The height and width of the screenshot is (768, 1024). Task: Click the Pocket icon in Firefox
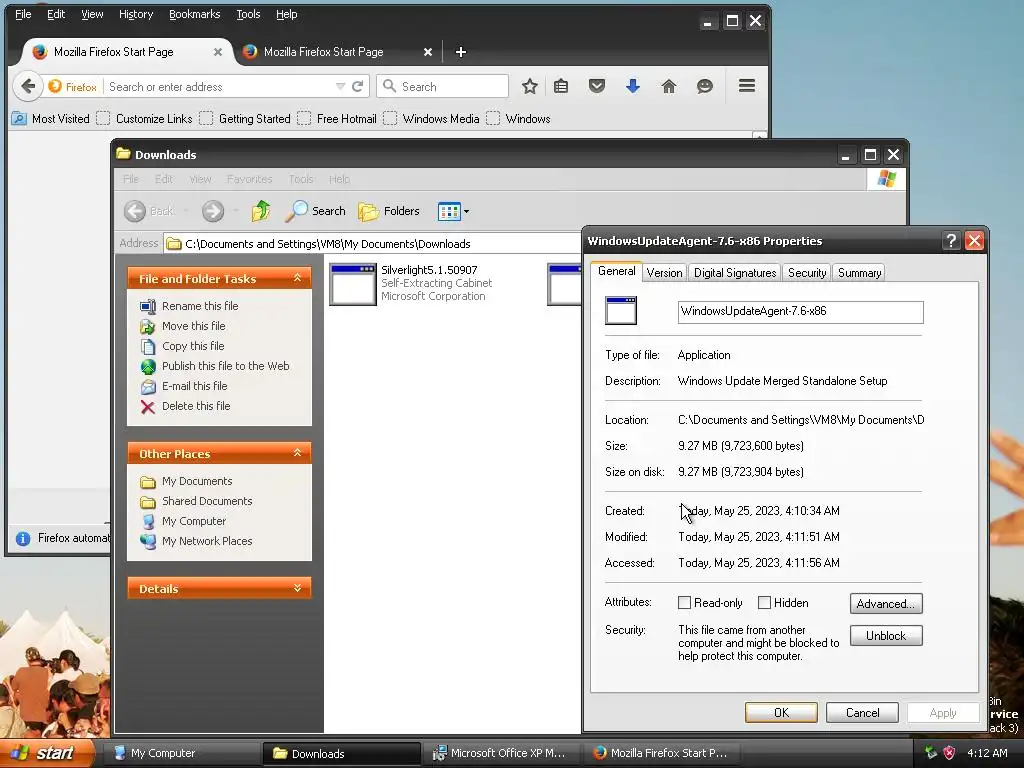click(x=597, y=86)
